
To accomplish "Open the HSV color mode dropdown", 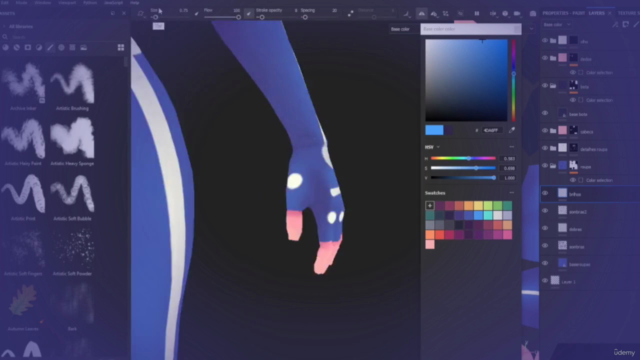I will pyautogui.click(x=433, y=147).
